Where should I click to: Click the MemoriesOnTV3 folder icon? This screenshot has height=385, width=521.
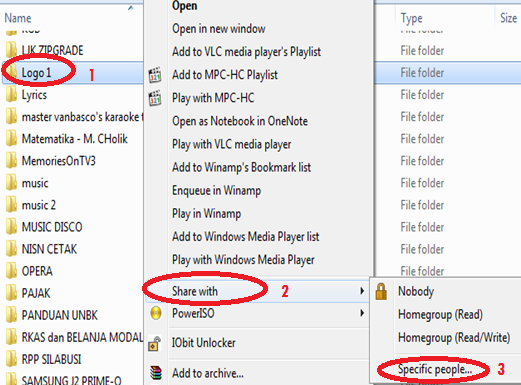point(11,160)
